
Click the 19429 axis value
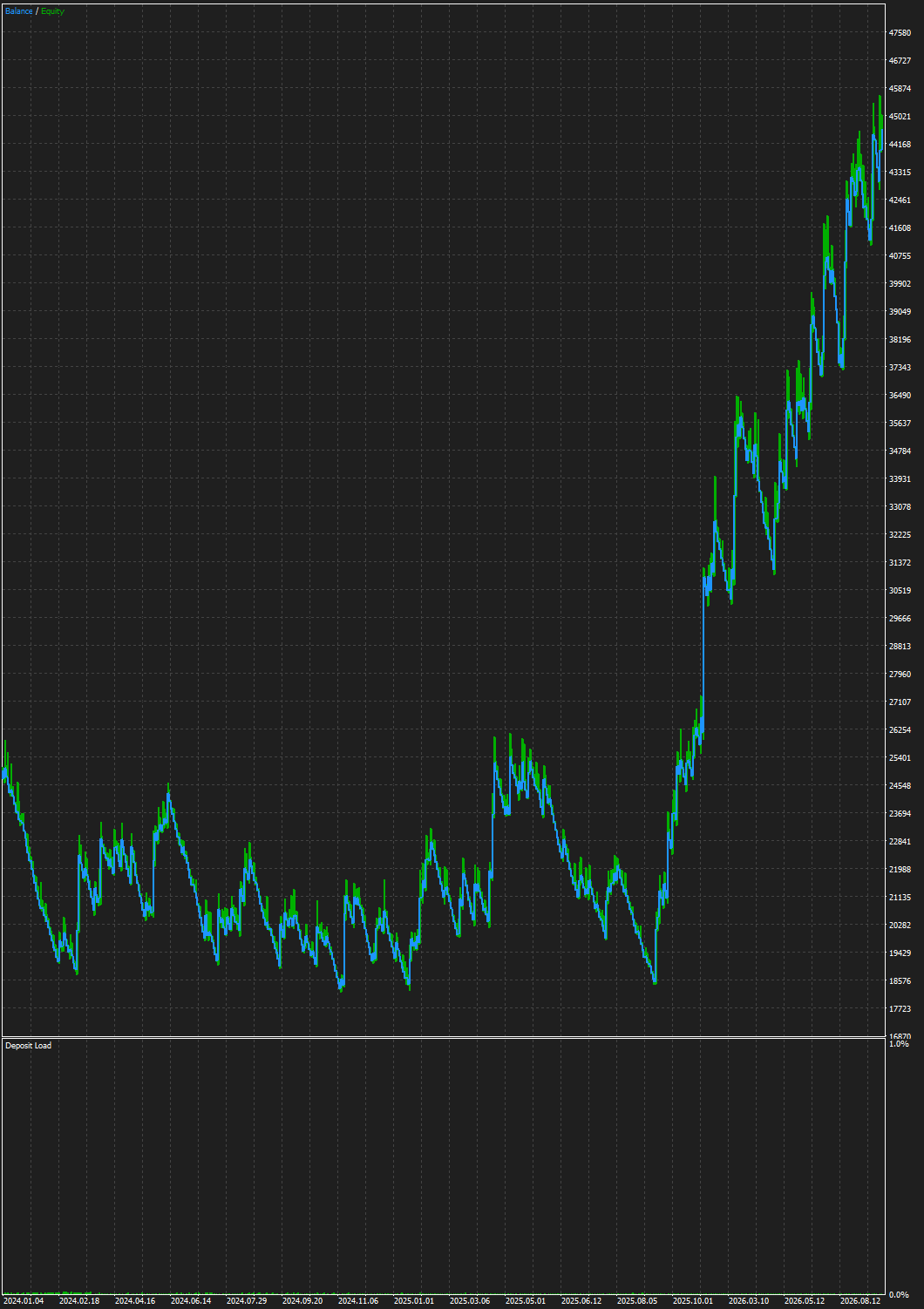[900, 953]
